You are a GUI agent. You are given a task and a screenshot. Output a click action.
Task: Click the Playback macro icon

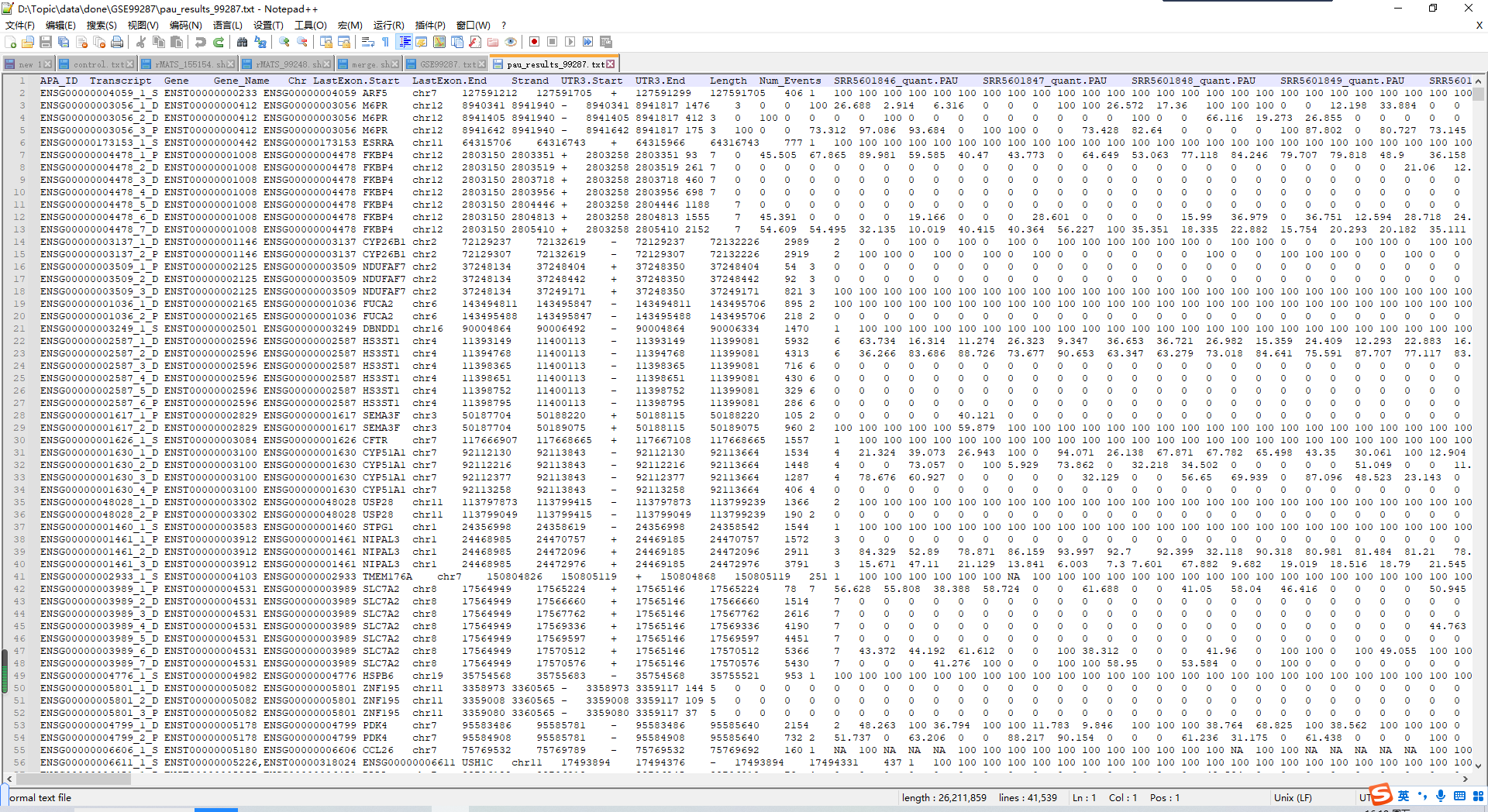tap(570, 42)
